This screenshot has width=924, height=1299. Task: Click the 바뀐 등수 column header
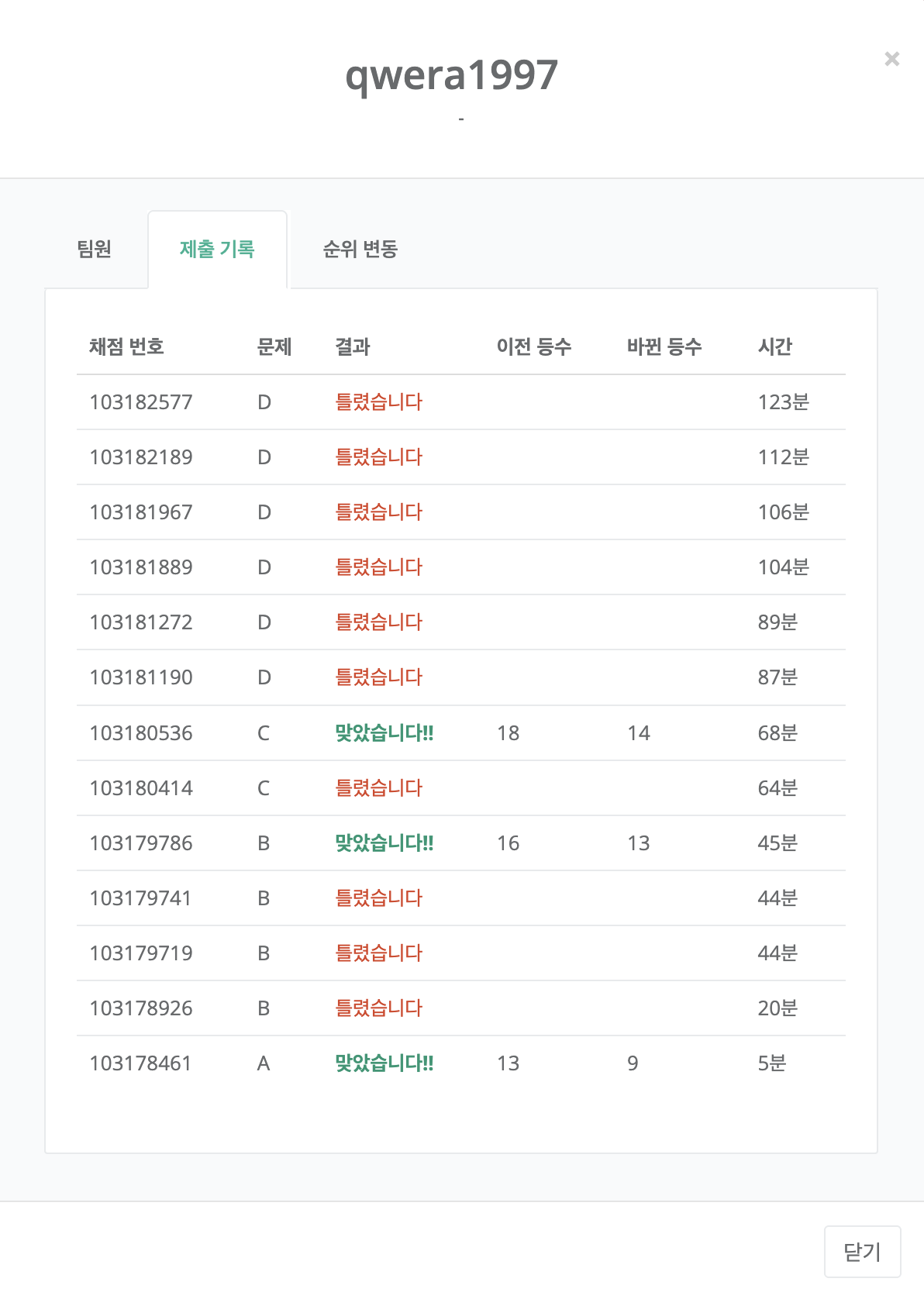(664, 346)
